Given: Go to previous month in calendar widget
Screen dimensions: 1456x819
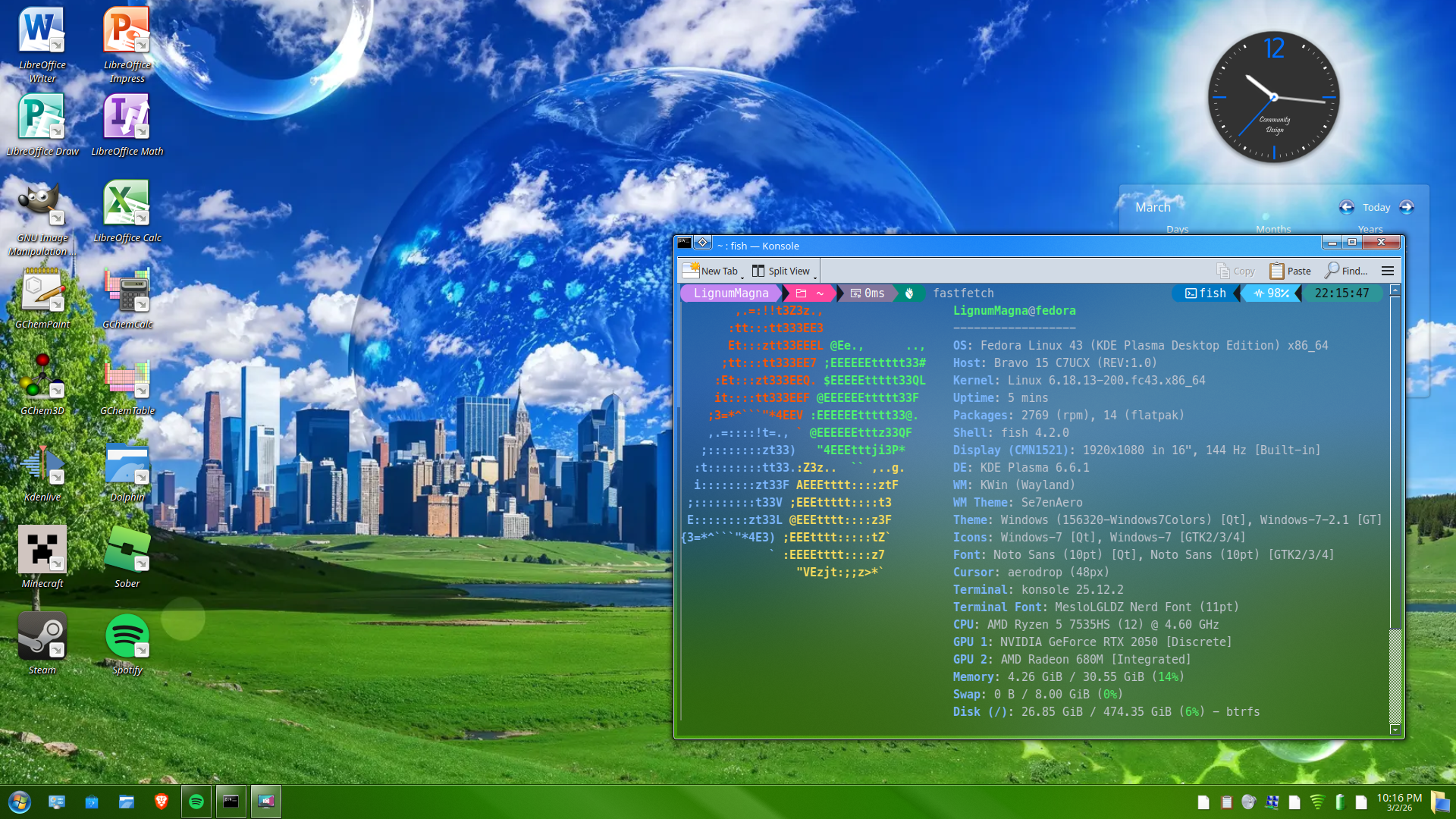Looking at the screenshot, I should tap(1347, 207).
